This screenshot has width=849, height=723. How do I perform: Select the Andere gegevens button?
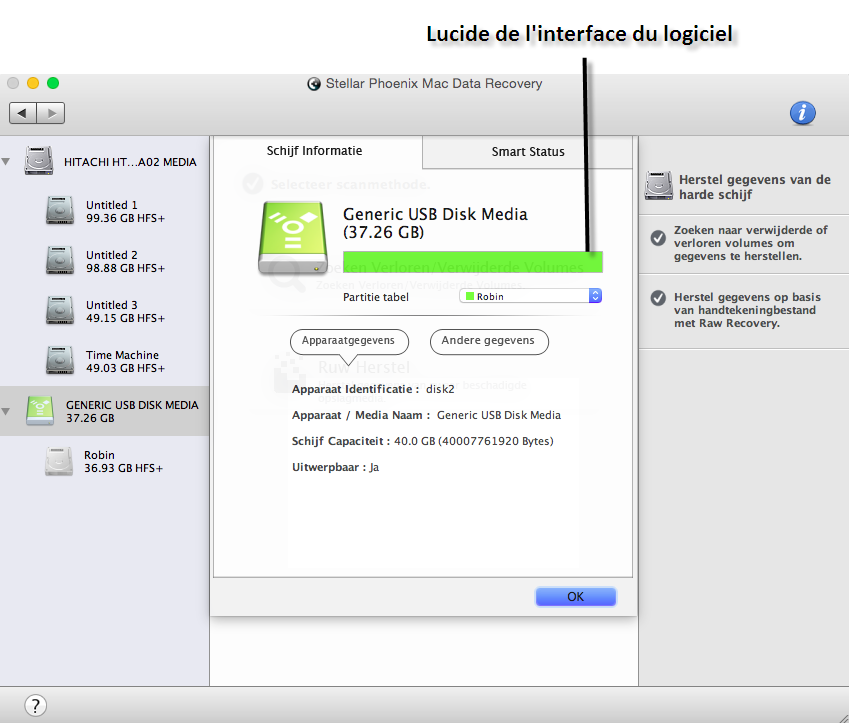[x=489, y=341]
